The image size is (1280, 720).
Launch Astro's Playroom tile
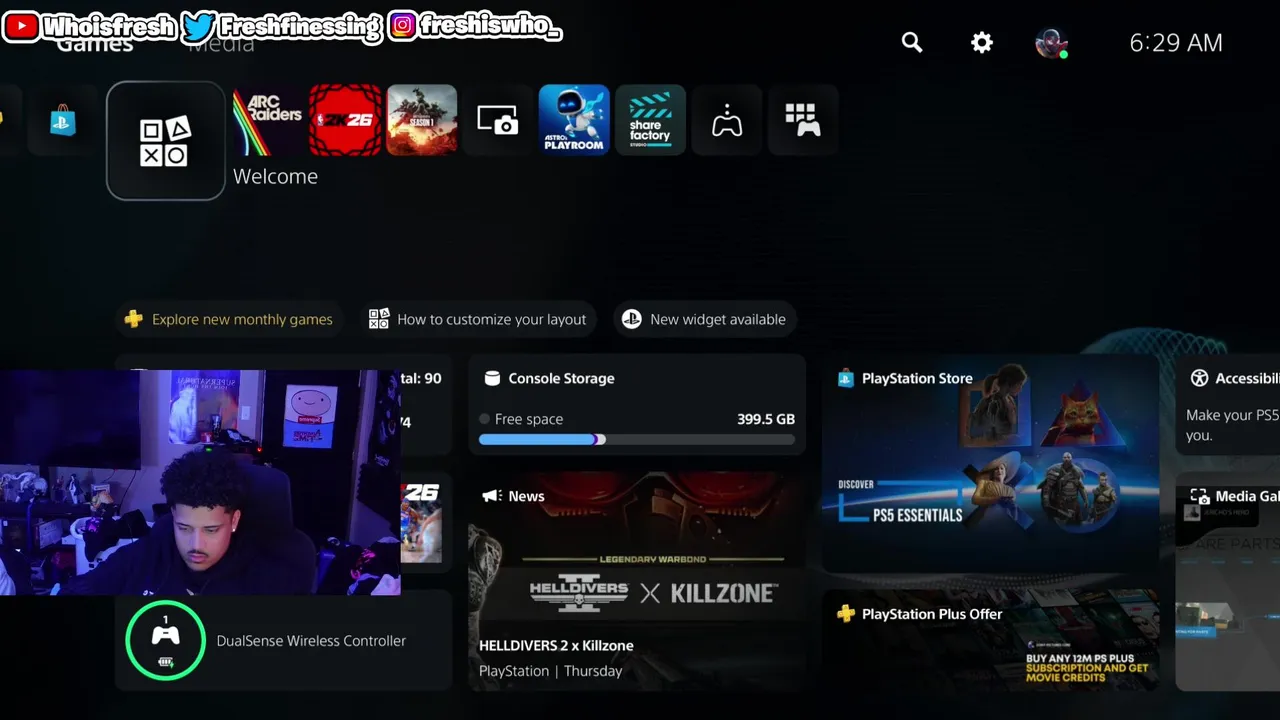(x=574, y=120)
